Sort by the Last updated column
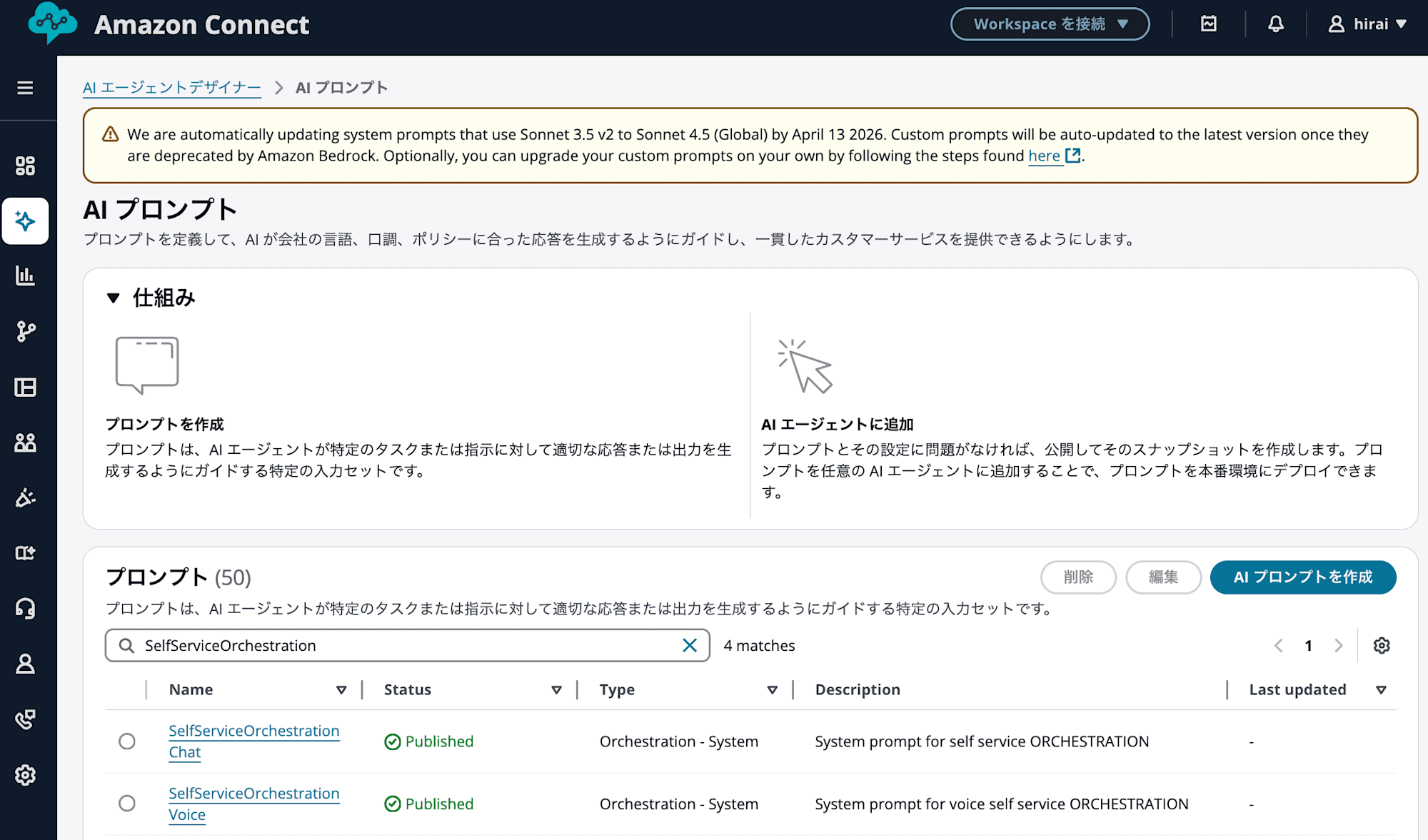This screenshot has height=840, width=1428. click(1381, 689)
